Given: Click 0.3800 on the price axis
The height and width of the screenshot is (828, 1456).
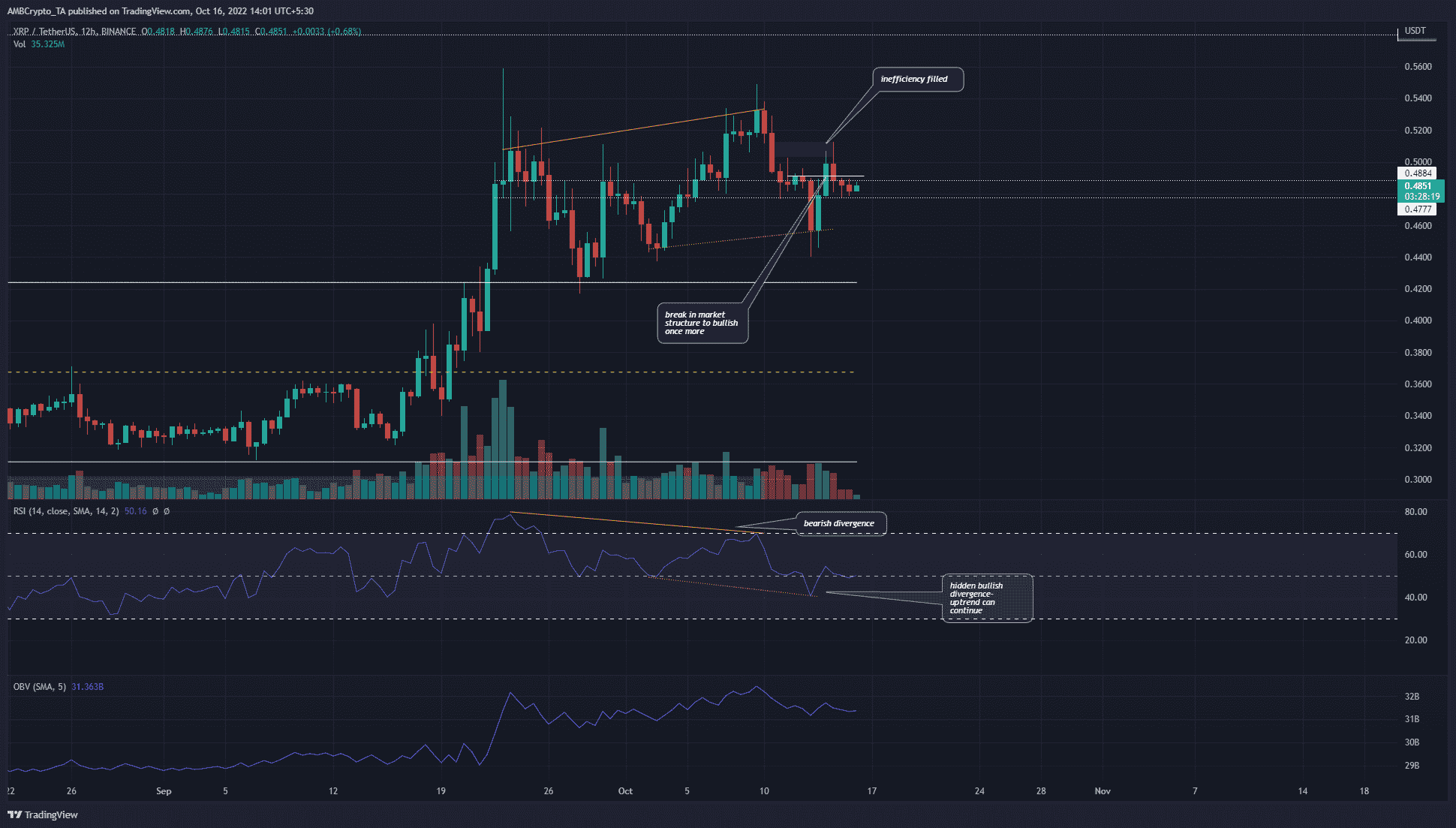Looking at the screenshot, I should pos(1418,353).
